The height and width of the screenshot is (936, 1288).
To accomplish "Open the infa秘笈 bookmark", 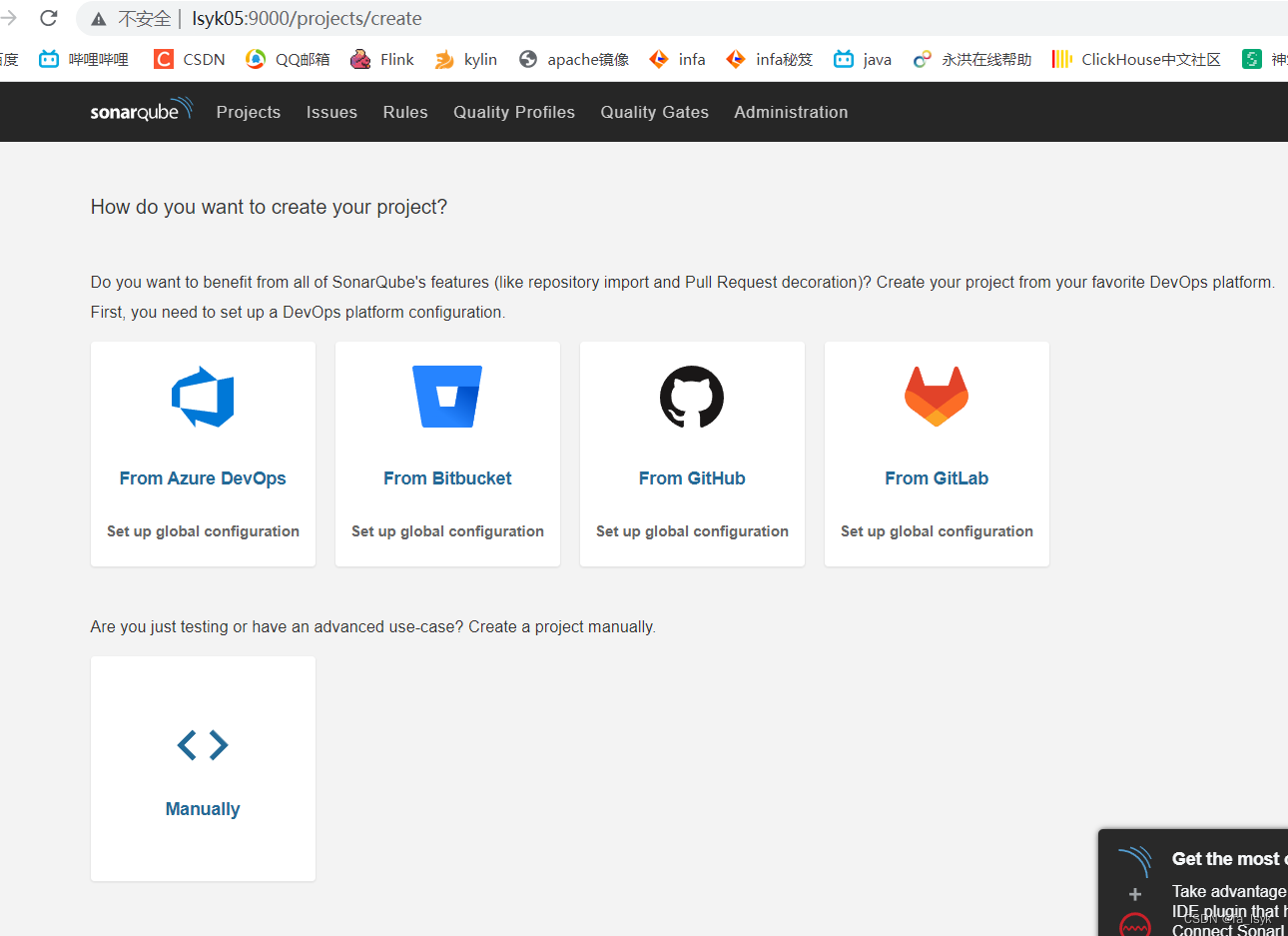I will coord(770,59).
